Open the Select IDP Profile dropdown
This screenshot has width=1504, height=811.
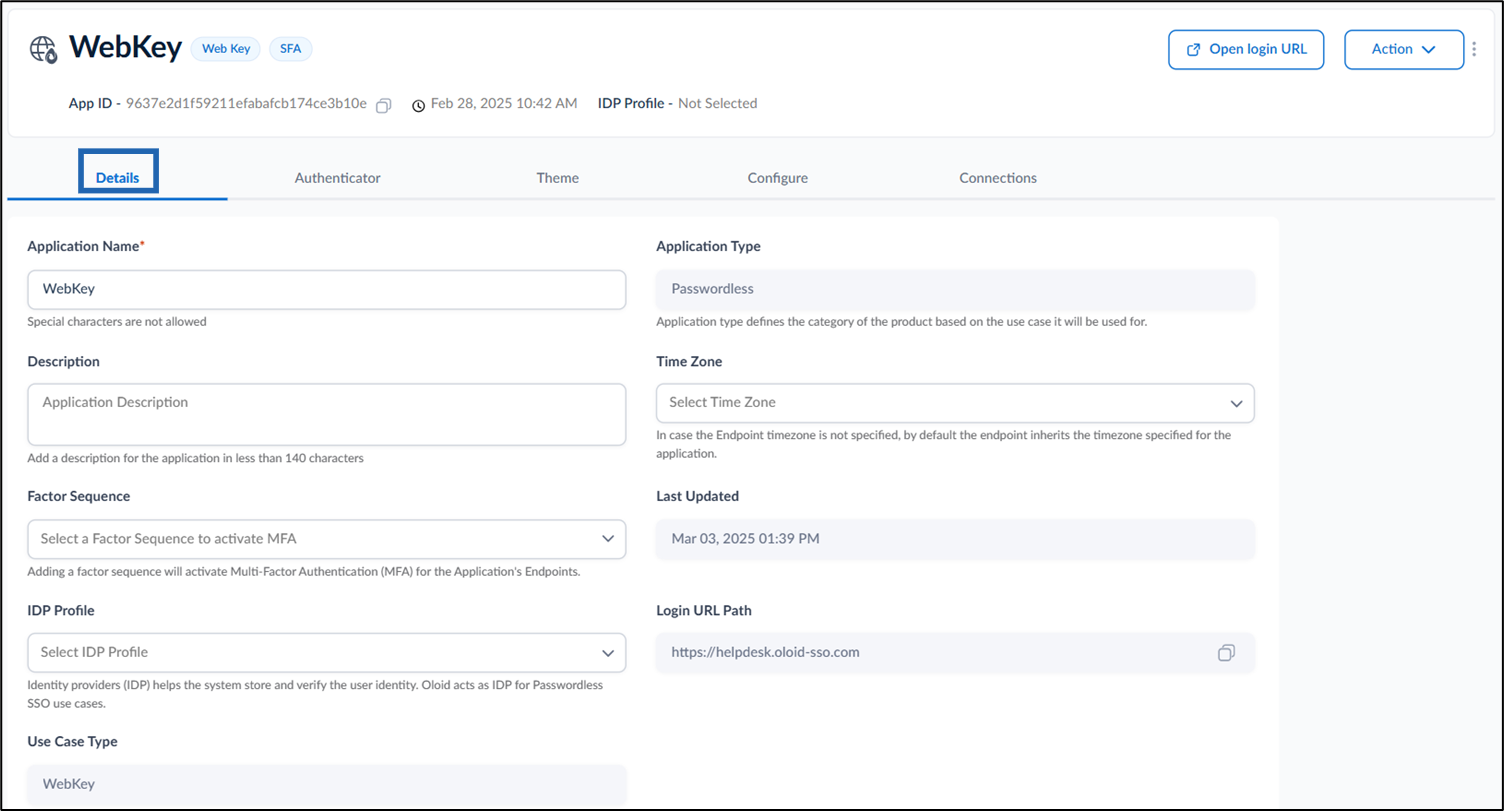tap(327, 653)
